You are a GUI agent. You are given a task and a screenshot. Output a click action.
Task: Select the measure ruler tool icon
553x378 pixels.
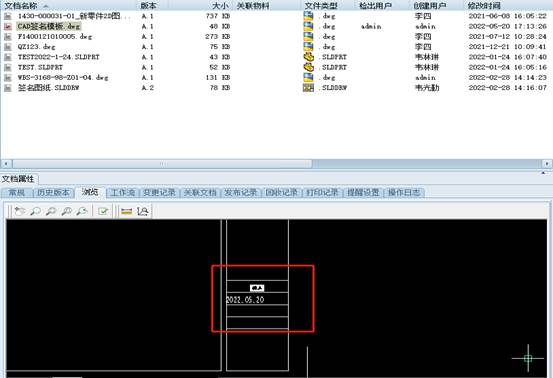(126, 211)
